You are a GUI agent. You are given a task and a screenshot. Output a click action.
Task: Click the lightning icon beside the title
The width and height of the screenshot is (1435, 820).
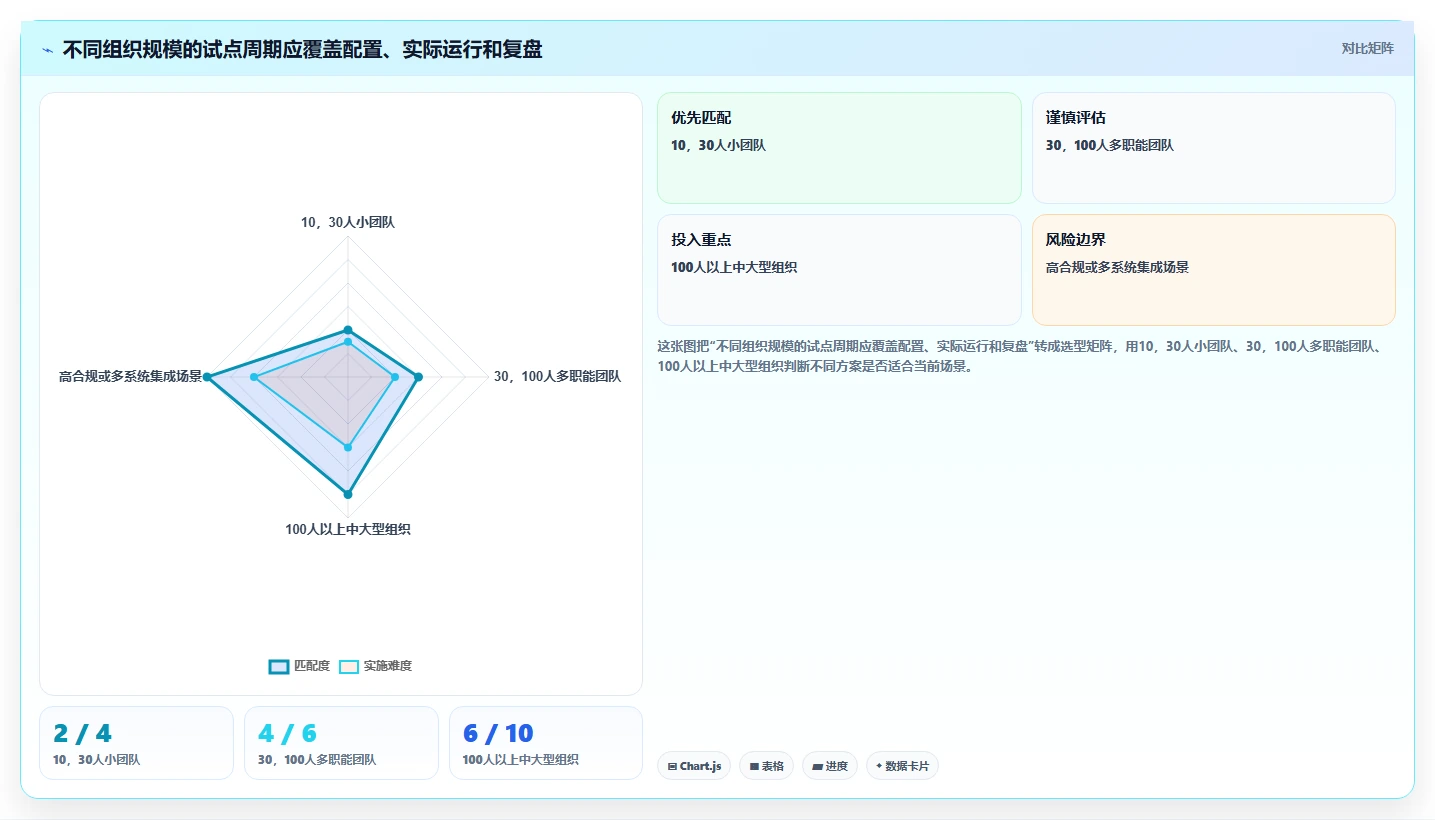pyautogui.click(x=47, y=50)
